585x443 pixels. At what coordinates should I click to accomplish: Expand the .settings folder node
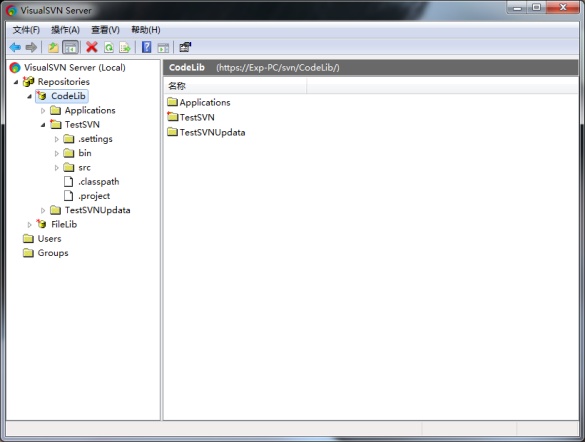56,139
